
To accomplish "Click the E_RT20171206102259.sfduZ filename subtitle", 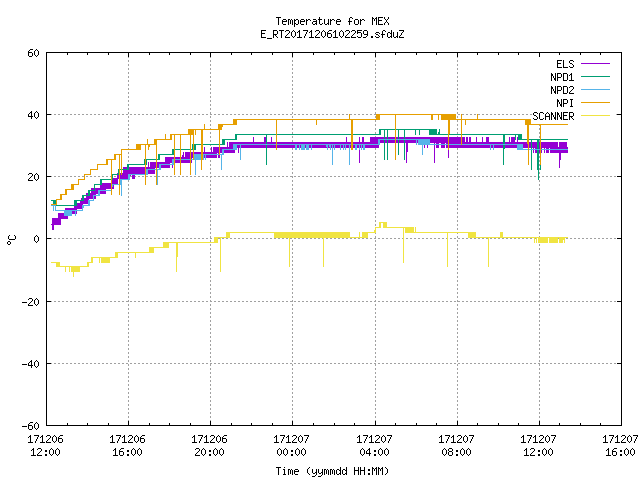I will coord(332,34).
